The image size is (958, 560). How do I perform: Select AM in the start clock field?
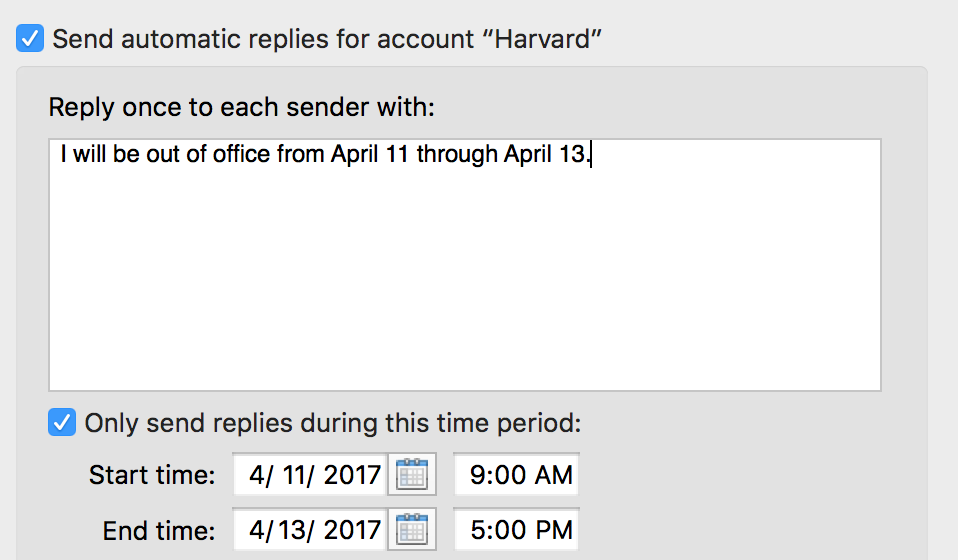click(554, 475)
